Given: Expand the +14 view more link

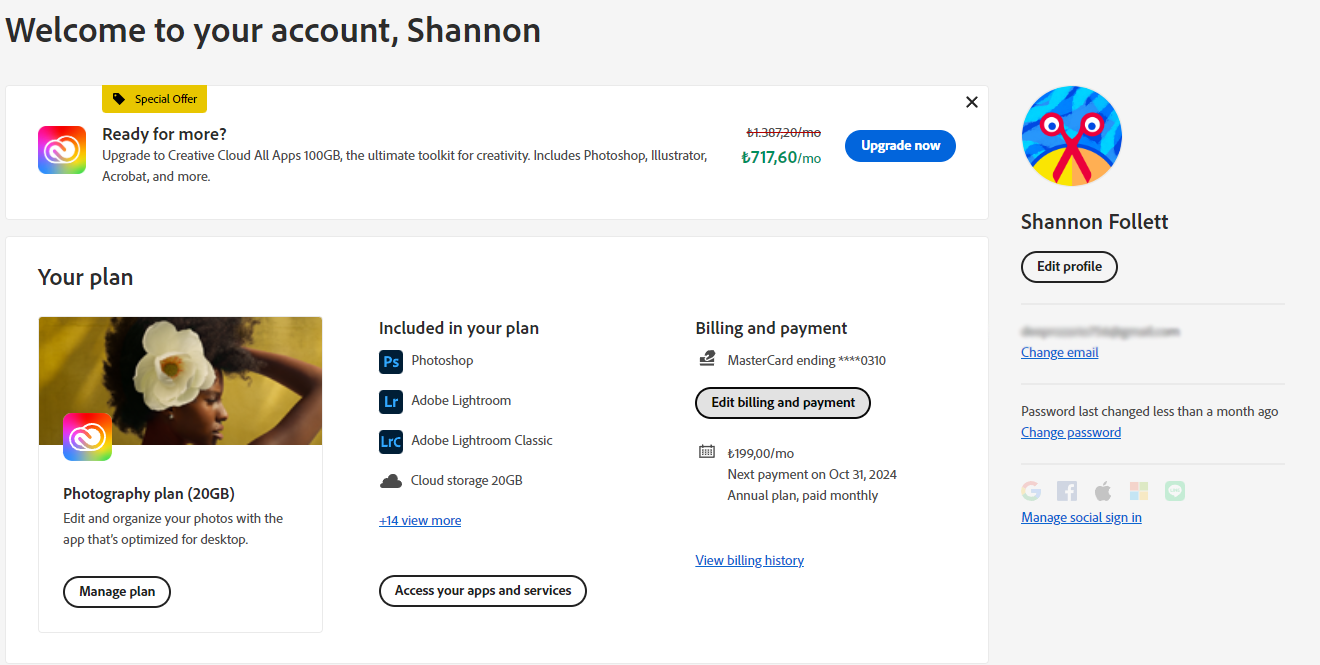Looking at the screenshot, I should click(420, 521).
